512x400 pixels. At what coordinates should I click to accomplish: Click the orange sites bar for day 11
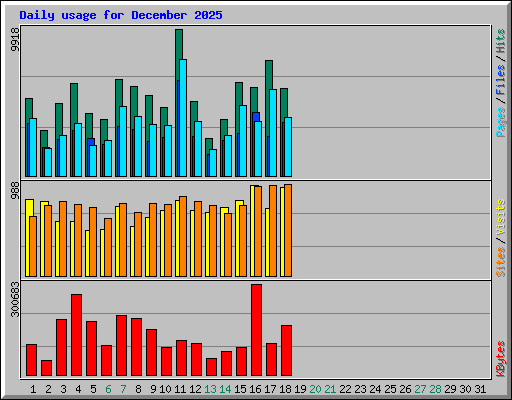click(x=183, y=236)
